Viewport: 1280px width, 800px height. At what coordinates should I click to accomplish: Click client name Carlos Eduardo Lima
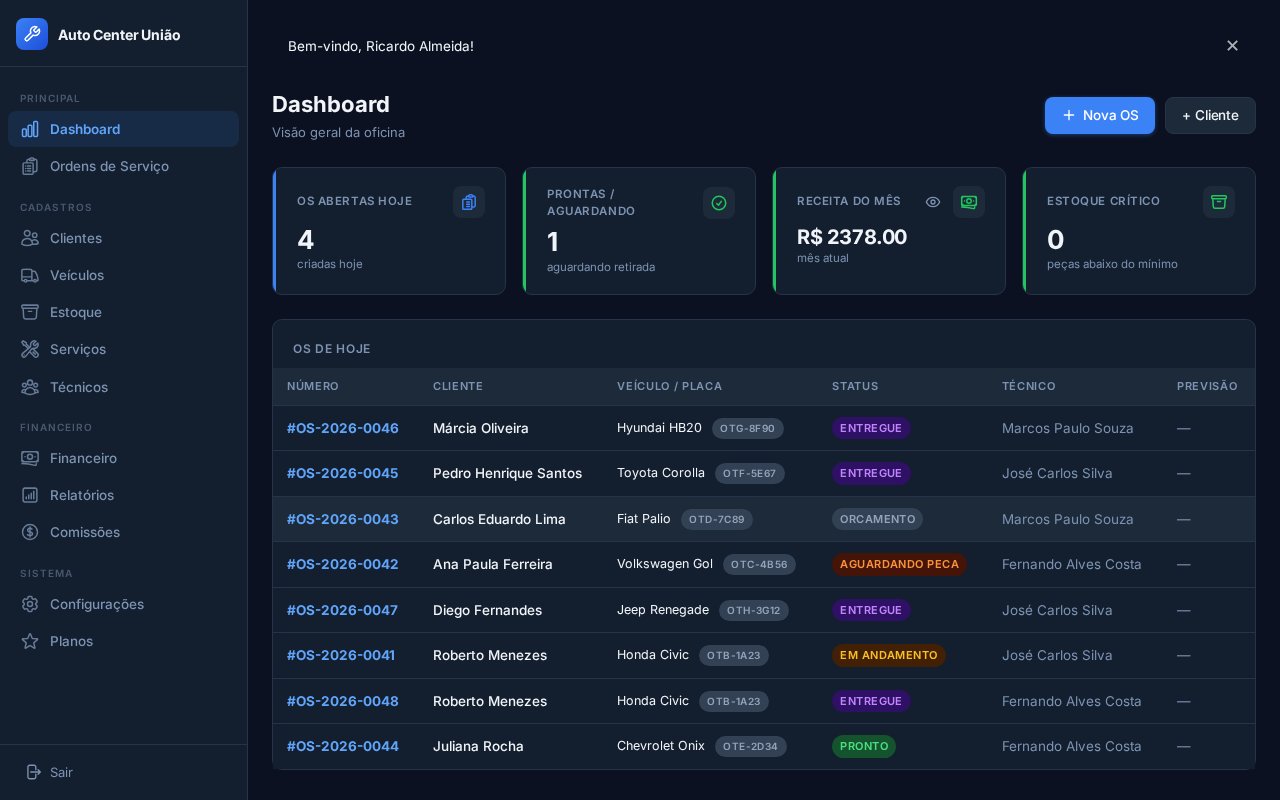tap(499, 519)
